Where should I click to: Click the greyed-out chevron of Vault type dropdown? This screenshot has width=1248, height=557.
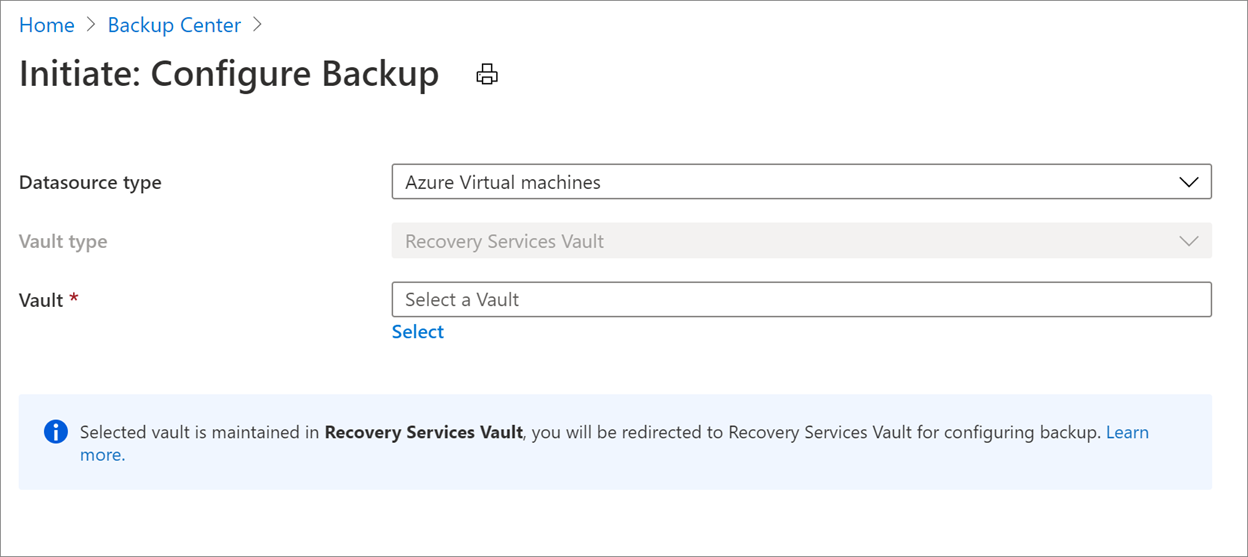pyautogui.click(x=1189, y=241)
